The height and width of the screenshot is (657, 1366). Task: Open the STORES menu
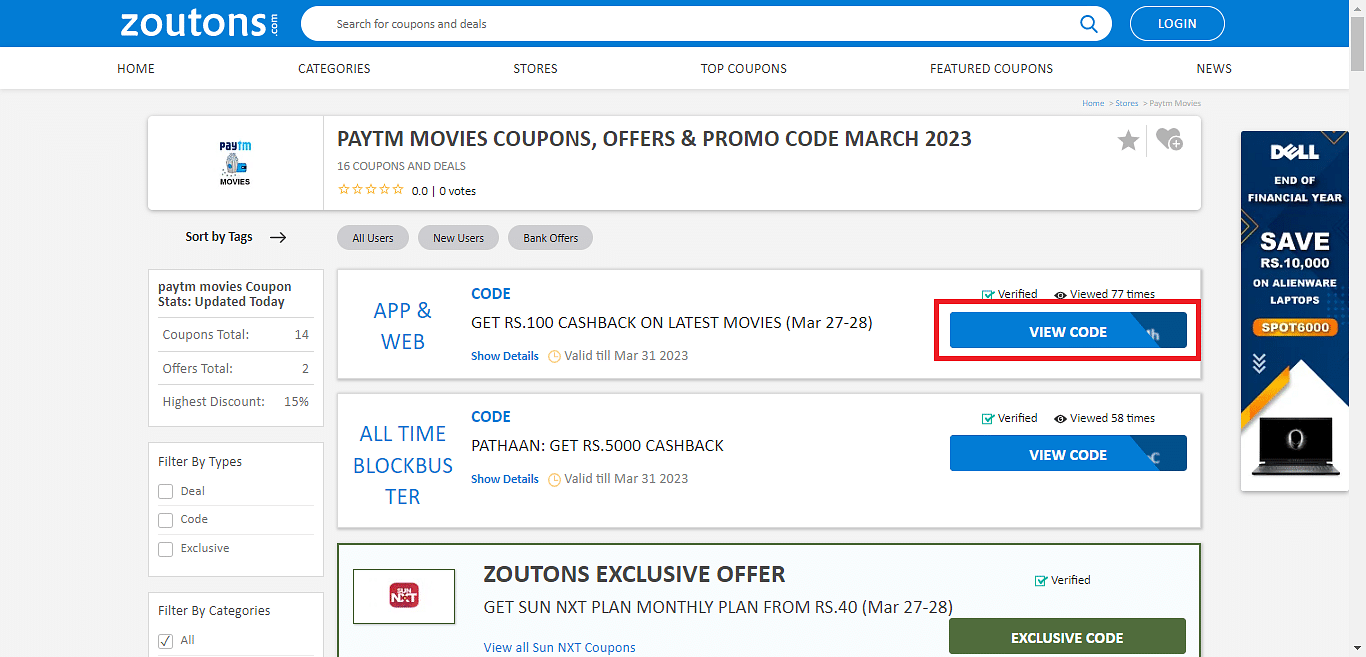point(535,69)
